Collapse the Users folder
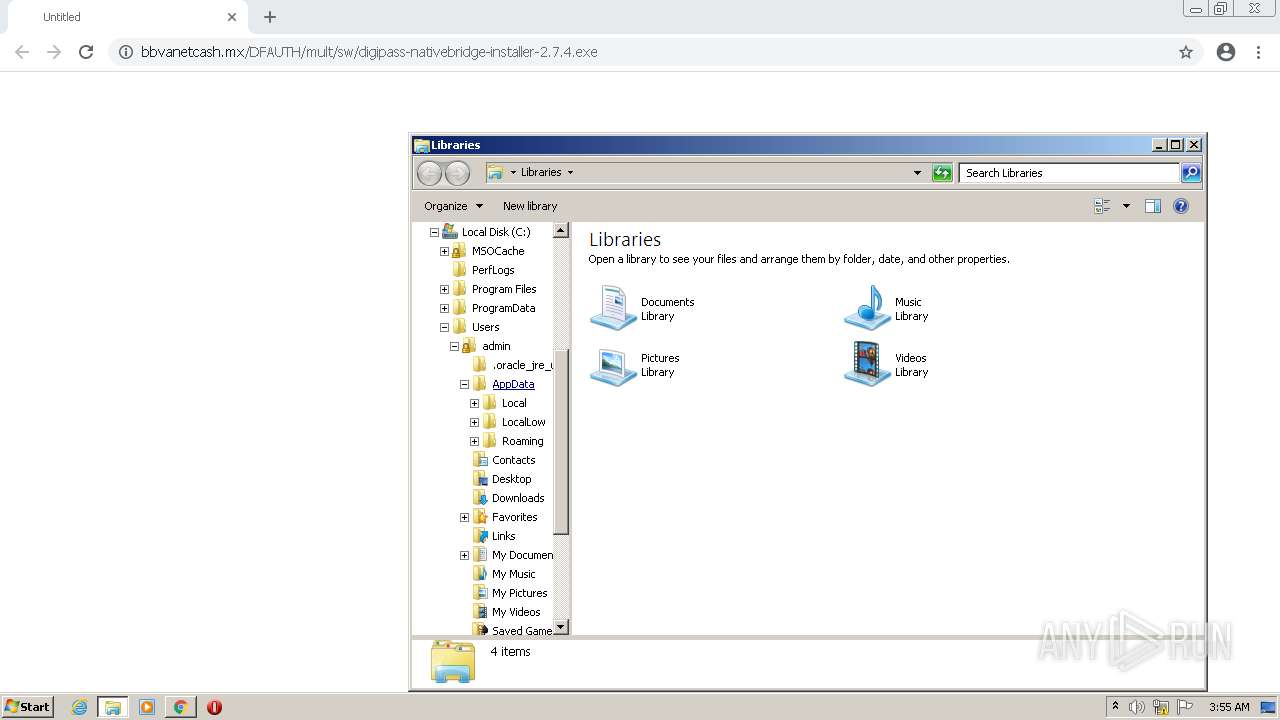This screenshot has height=720, width=1280. 444,327
